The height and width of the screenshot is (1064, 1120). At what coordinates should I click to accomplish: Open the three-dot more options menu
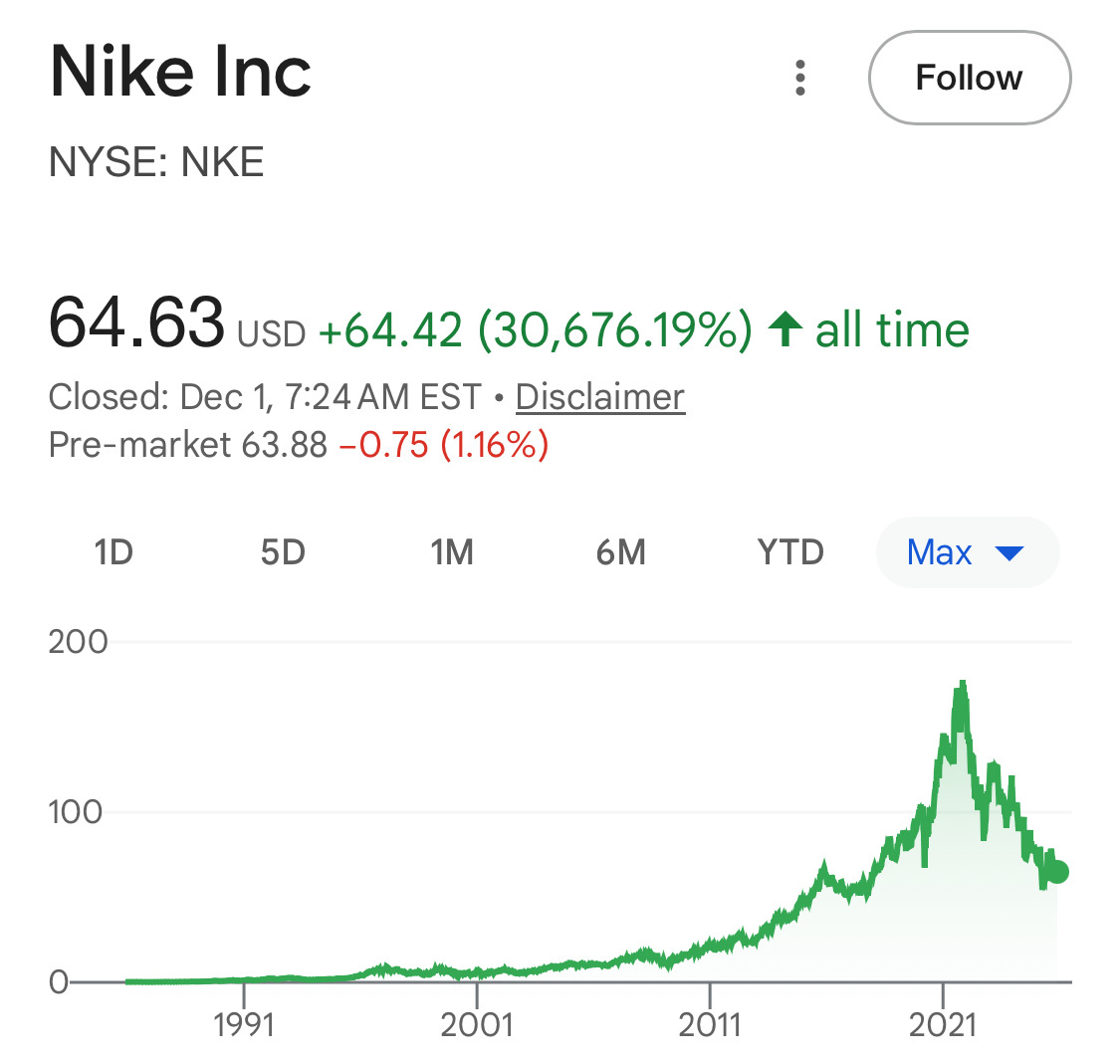coord(800,78)
